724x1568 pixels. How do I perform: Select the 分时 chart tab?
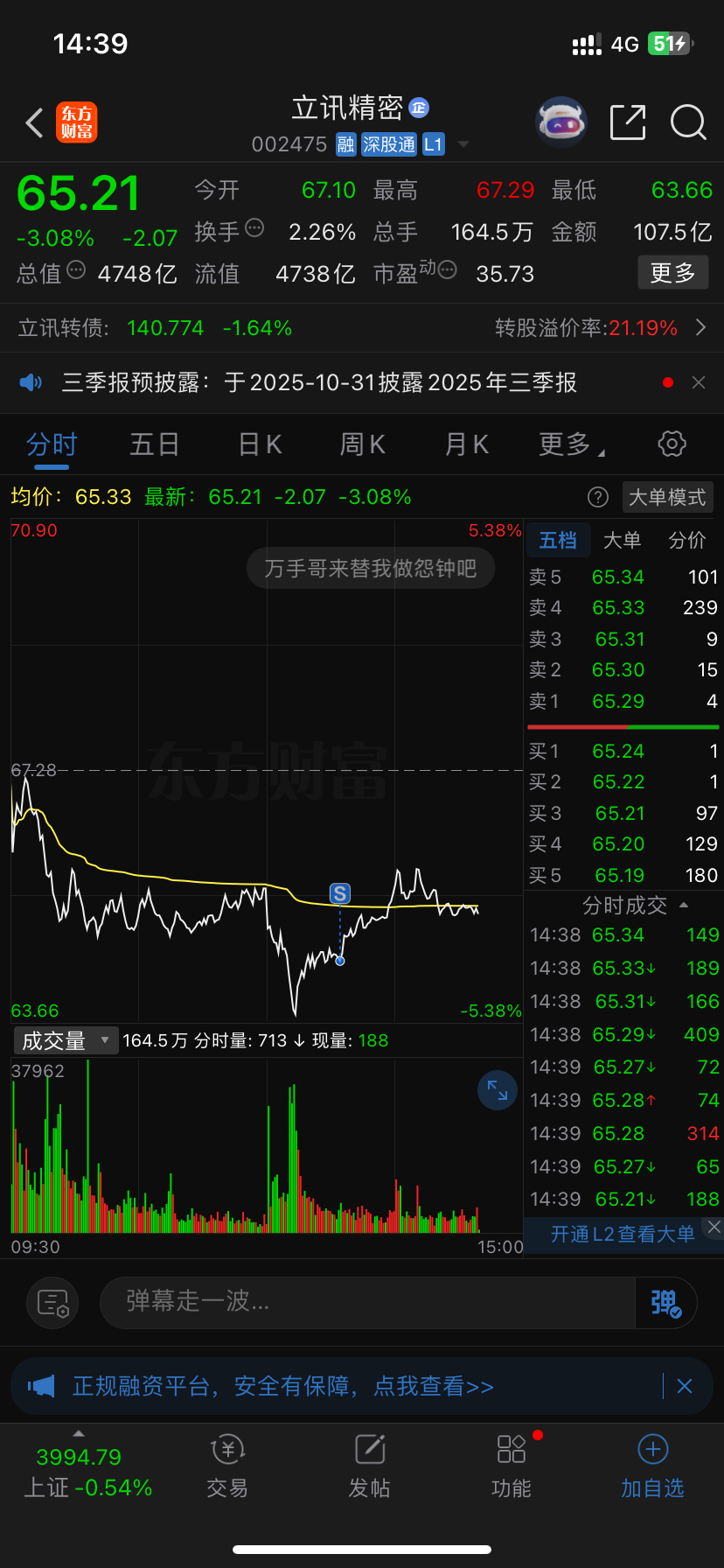point(52,445)
